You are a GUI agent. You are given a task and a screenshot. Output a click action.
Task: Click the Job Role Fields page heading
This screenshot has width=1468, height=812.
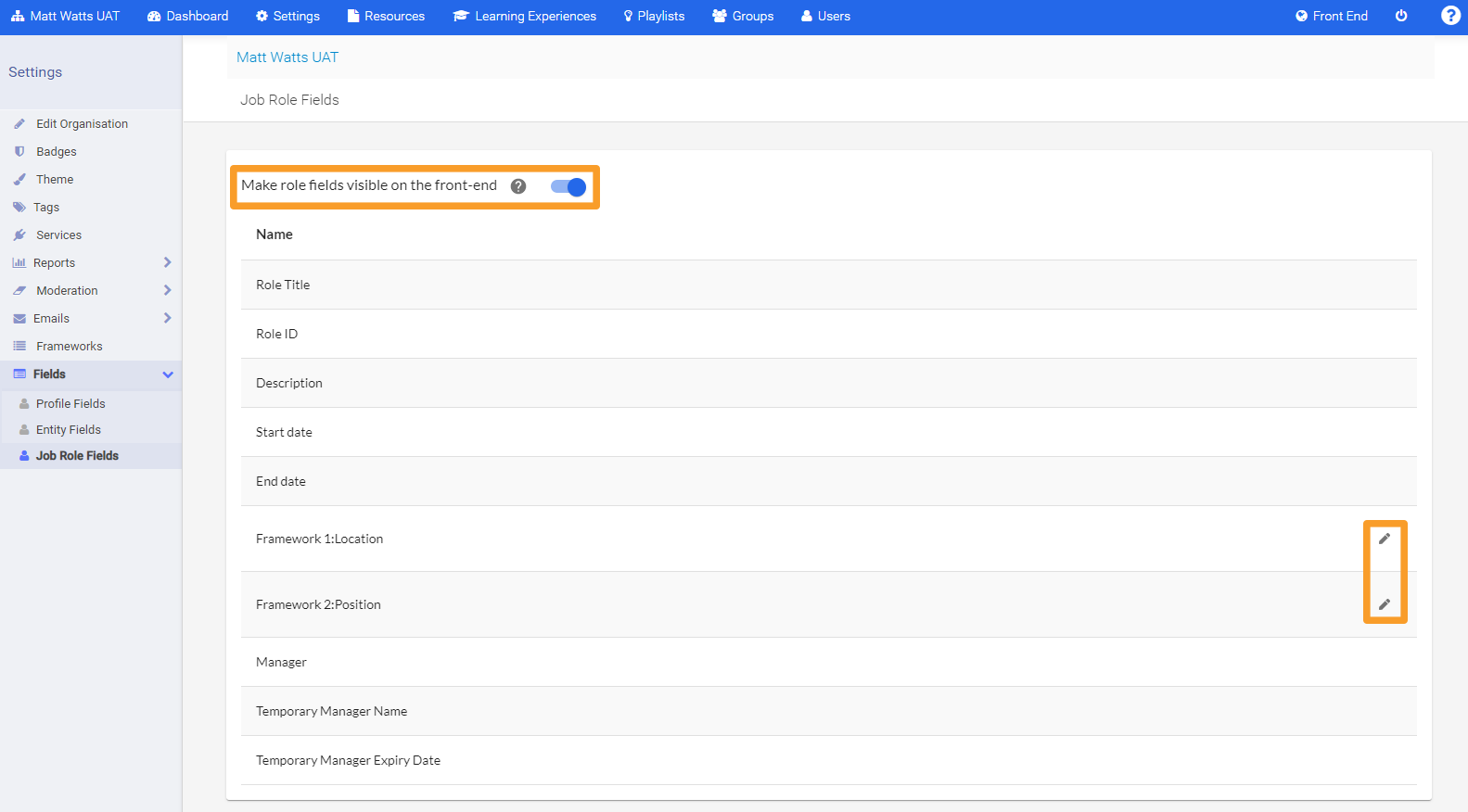click(x=289, y=100)
